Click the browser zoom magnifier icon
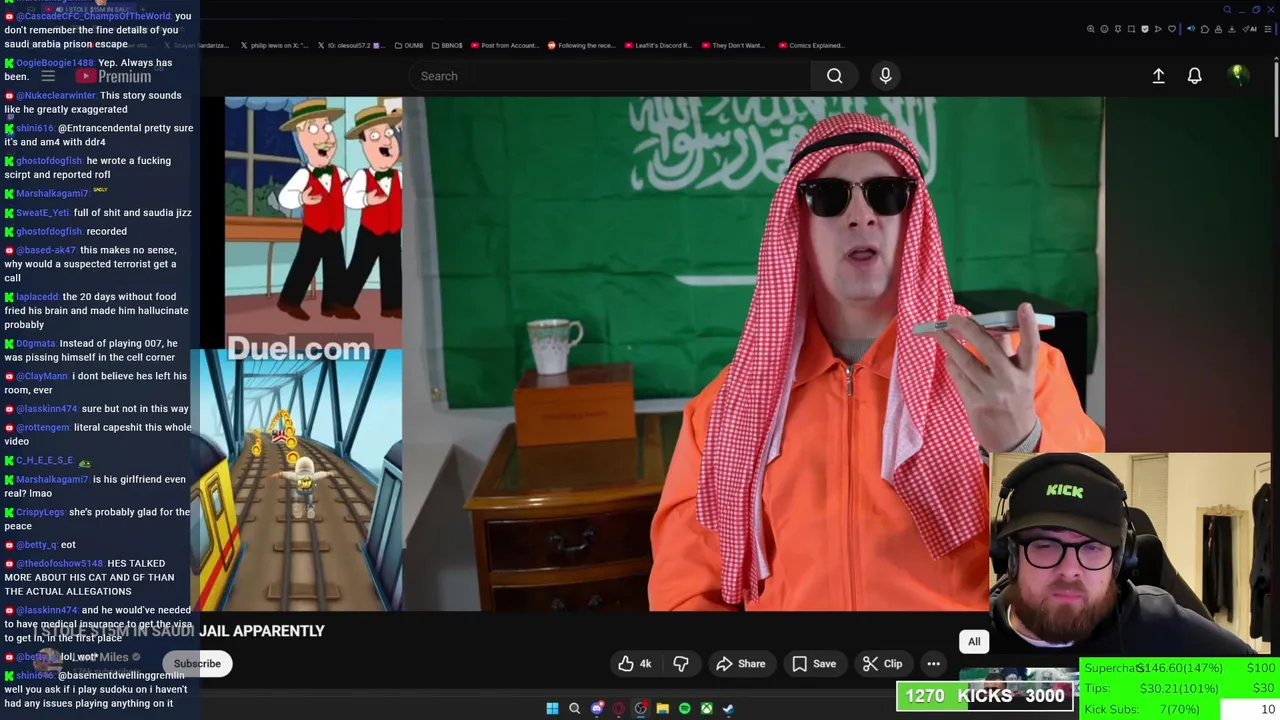This screenshot has height=720, width=1280. (x=1091, y=29)
